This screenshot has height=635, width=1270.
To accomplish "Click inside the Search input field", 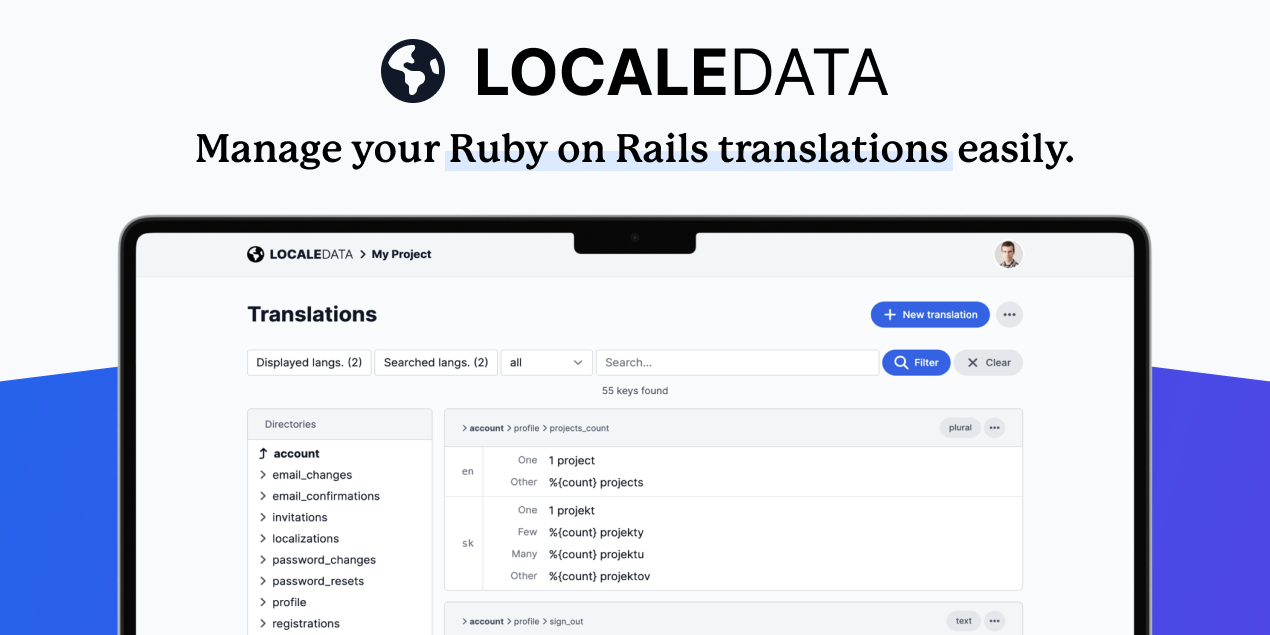I will [x=737, y=362].
